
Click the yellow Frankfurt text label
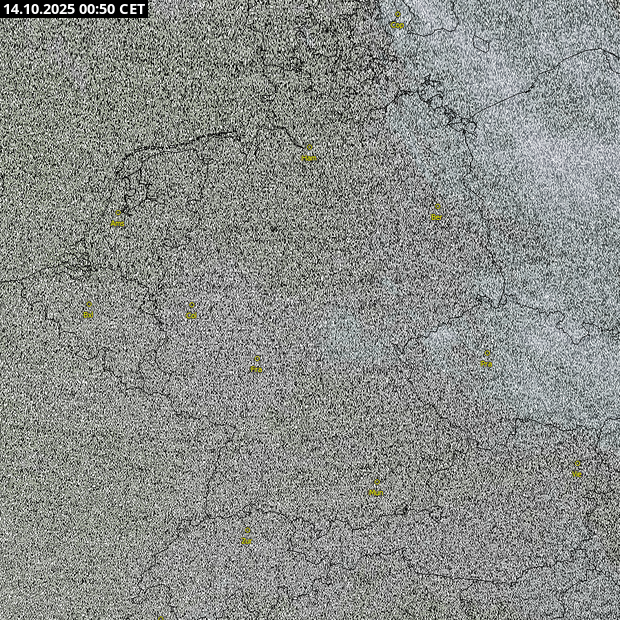[256, 368]
